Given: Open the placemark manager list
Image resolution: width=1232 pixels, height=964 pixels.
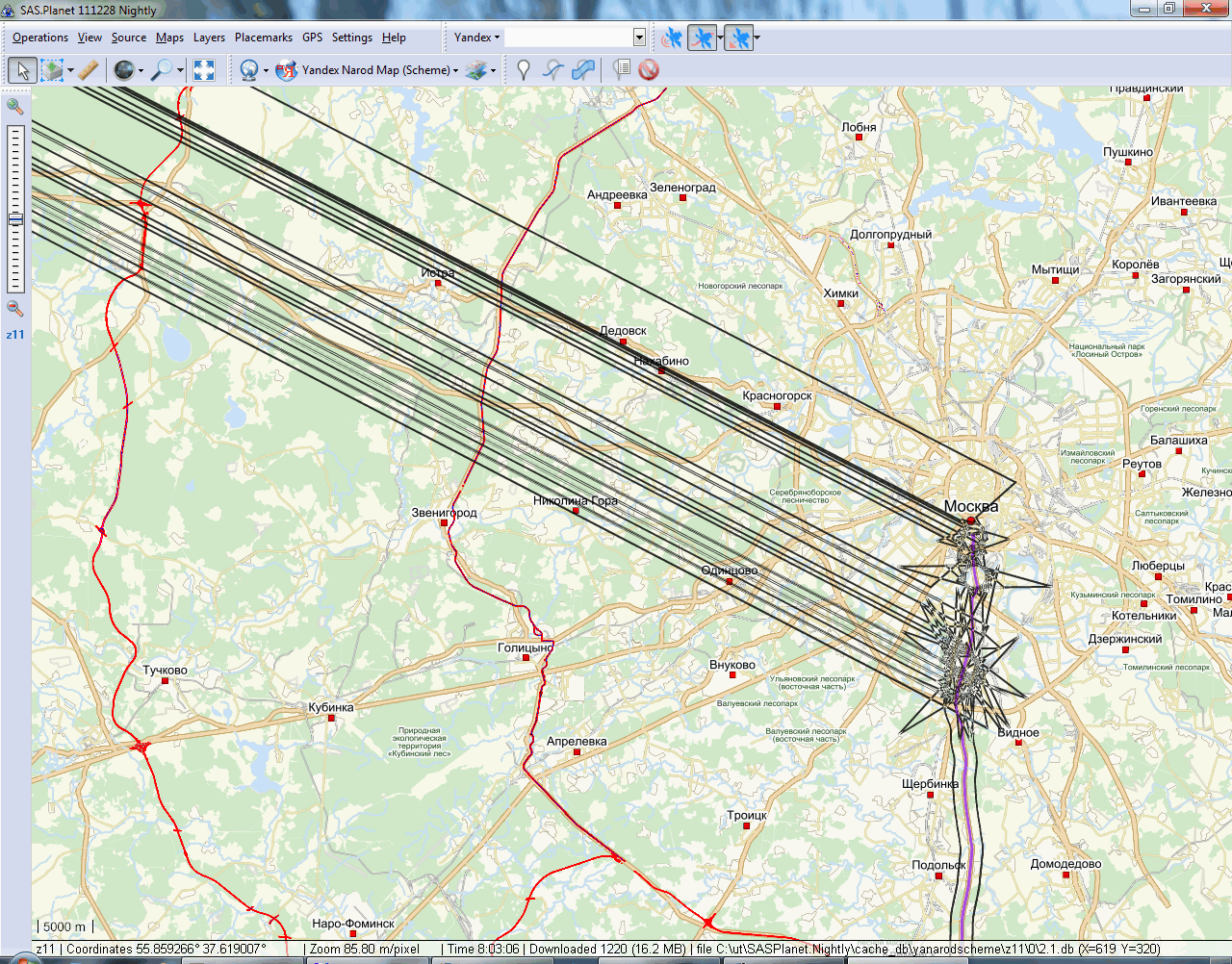Looking at the screenshot, I should click(622, 70).
